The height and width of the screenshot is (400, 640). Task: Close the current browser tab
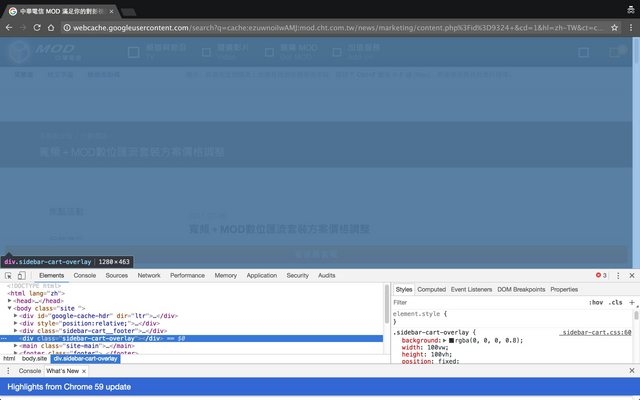click(111, 11)
